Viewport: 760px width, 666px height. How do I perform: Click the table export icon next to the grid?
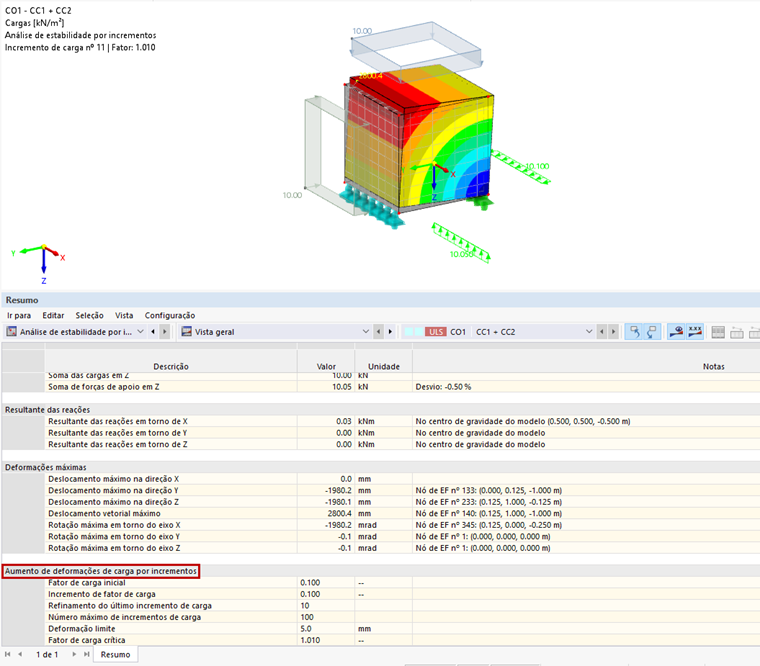[x=737, y=332]
